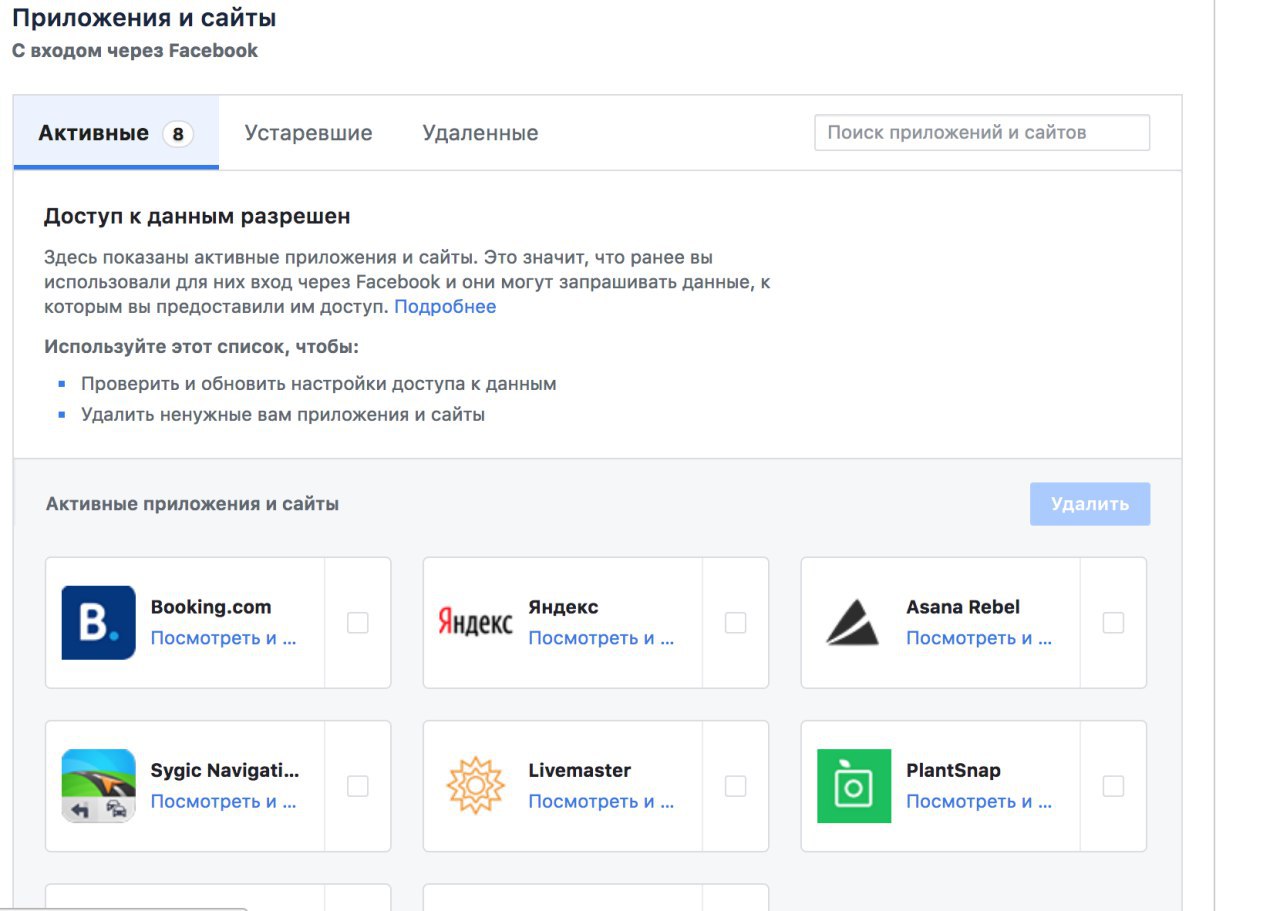The height and width of the screenshot is (911, 1280).
Task: Click the Asana Rebel app name
Action: point(963,607)
